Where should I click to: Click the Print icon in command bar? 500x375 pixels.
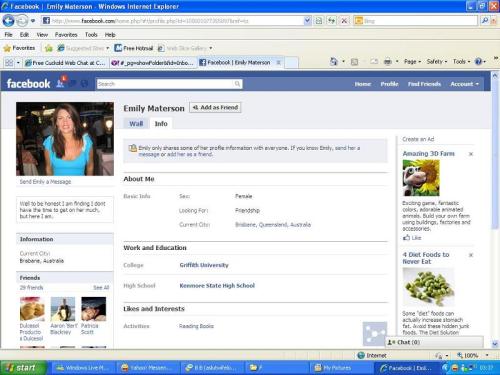pos(388,62)
